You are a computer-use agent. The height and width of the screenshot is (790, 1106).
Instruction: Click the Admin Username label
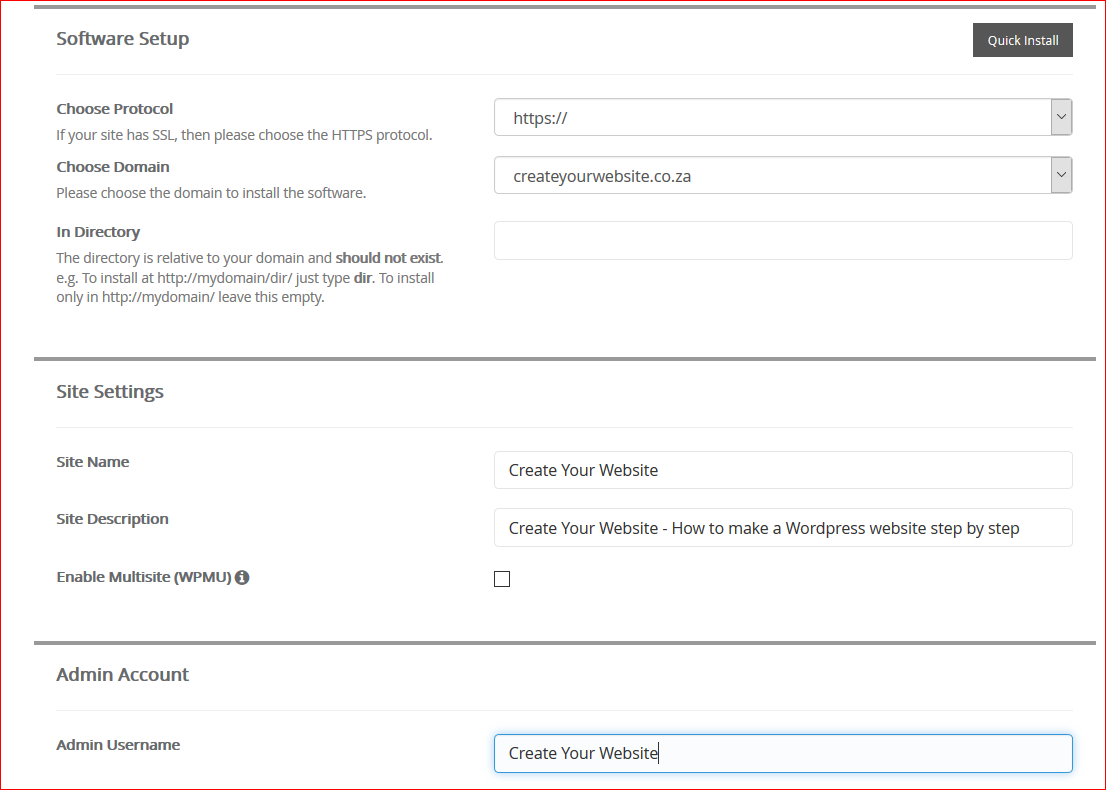118,745
